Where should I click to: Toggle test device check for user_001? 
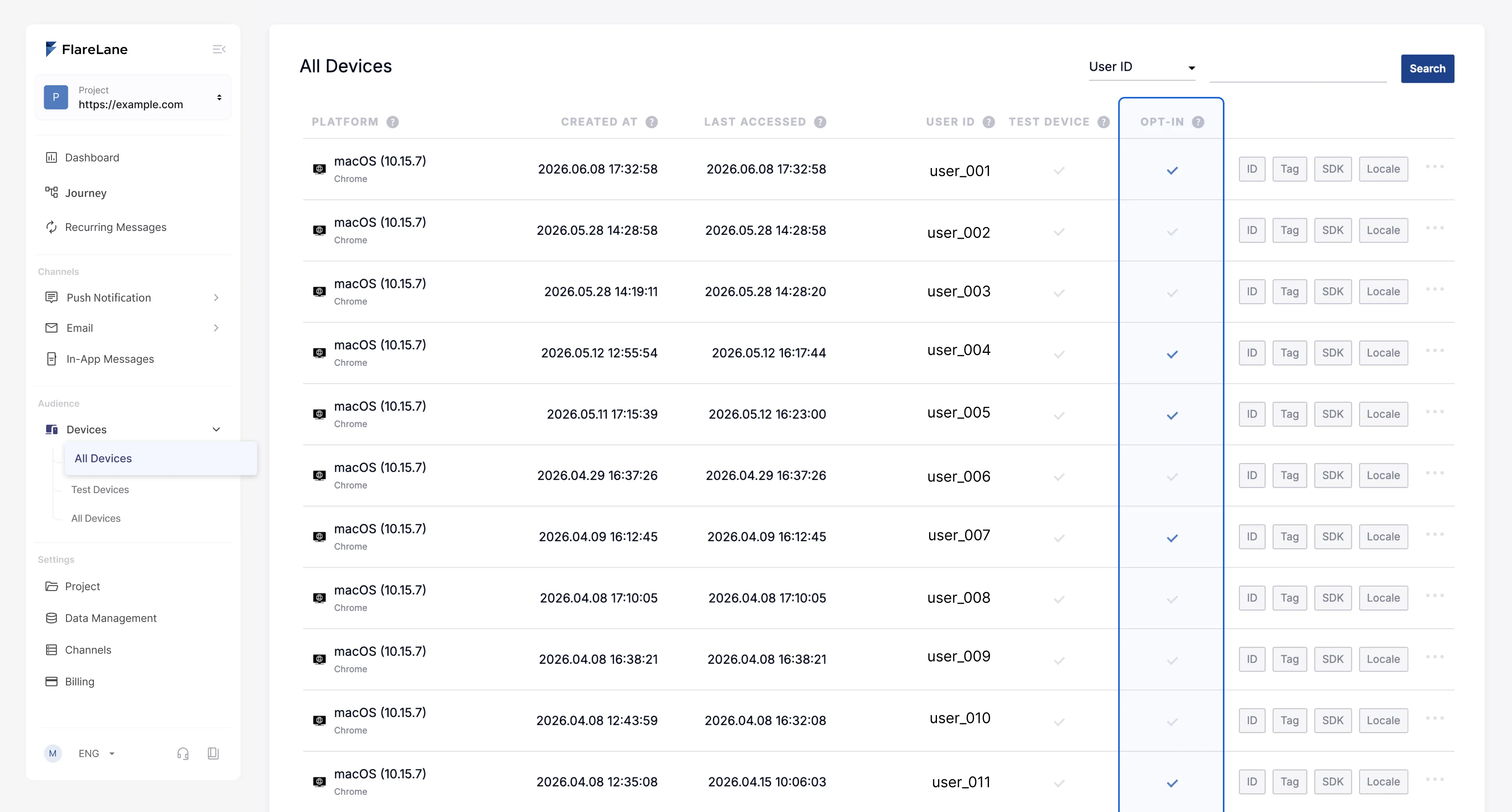point(1059,171)
